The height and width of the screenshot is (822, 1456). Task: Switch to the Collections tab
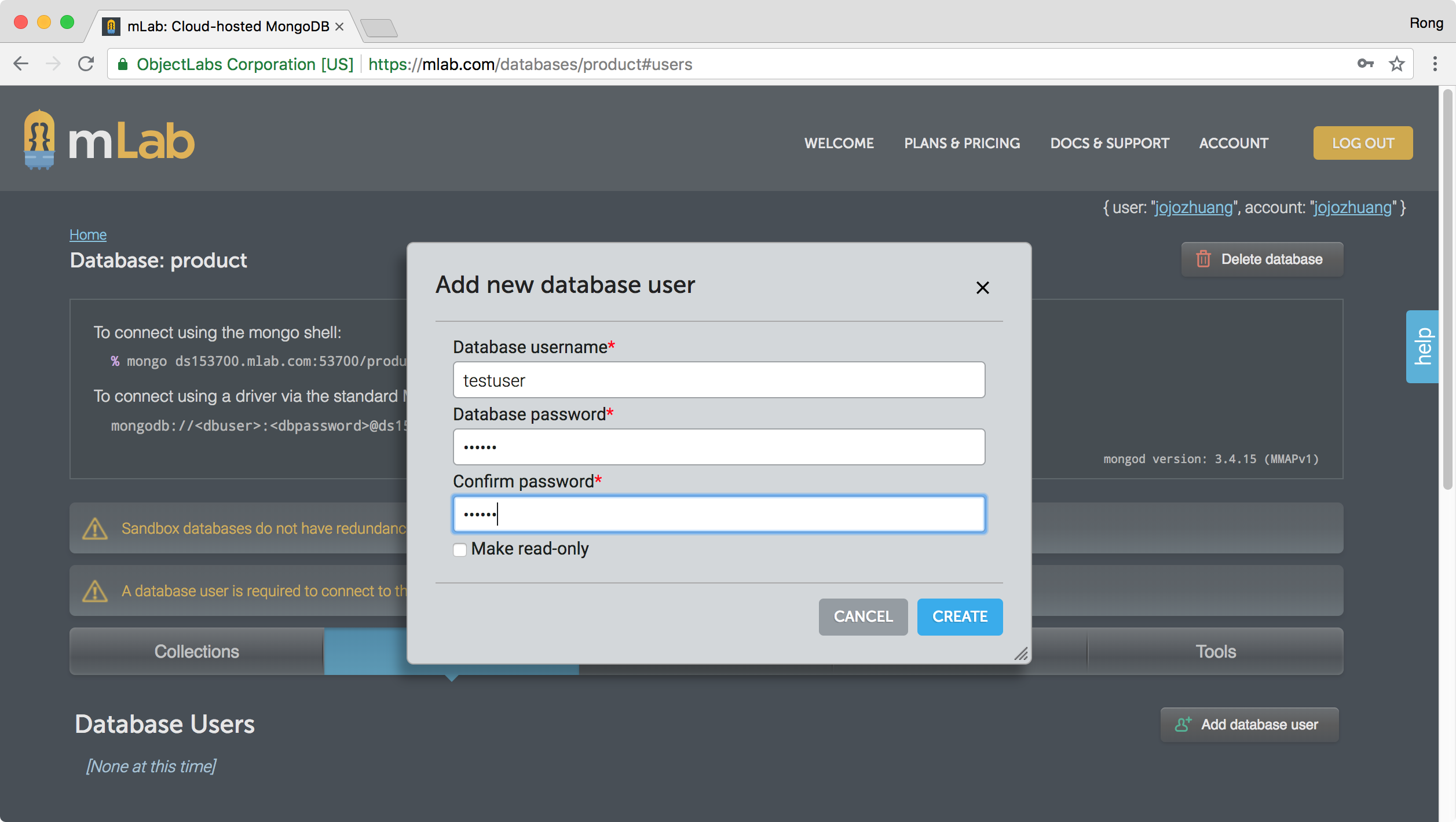click(196, 651)
